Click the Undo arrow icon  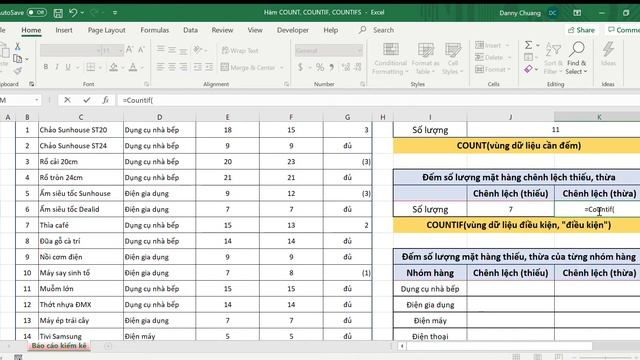(x=73, y=13)
